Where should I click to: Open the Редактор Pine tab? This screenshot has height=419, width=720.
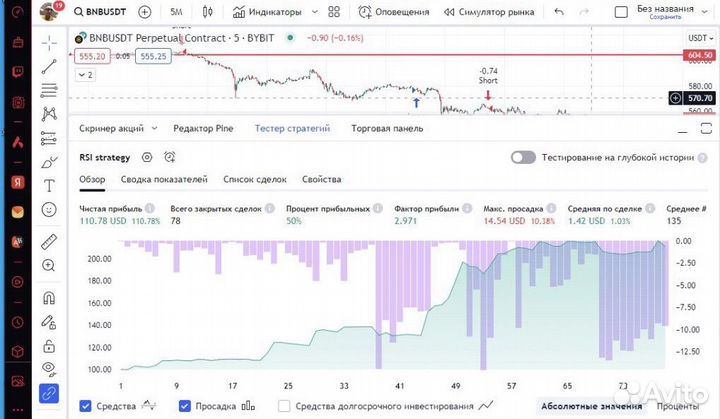coord(206,128)
